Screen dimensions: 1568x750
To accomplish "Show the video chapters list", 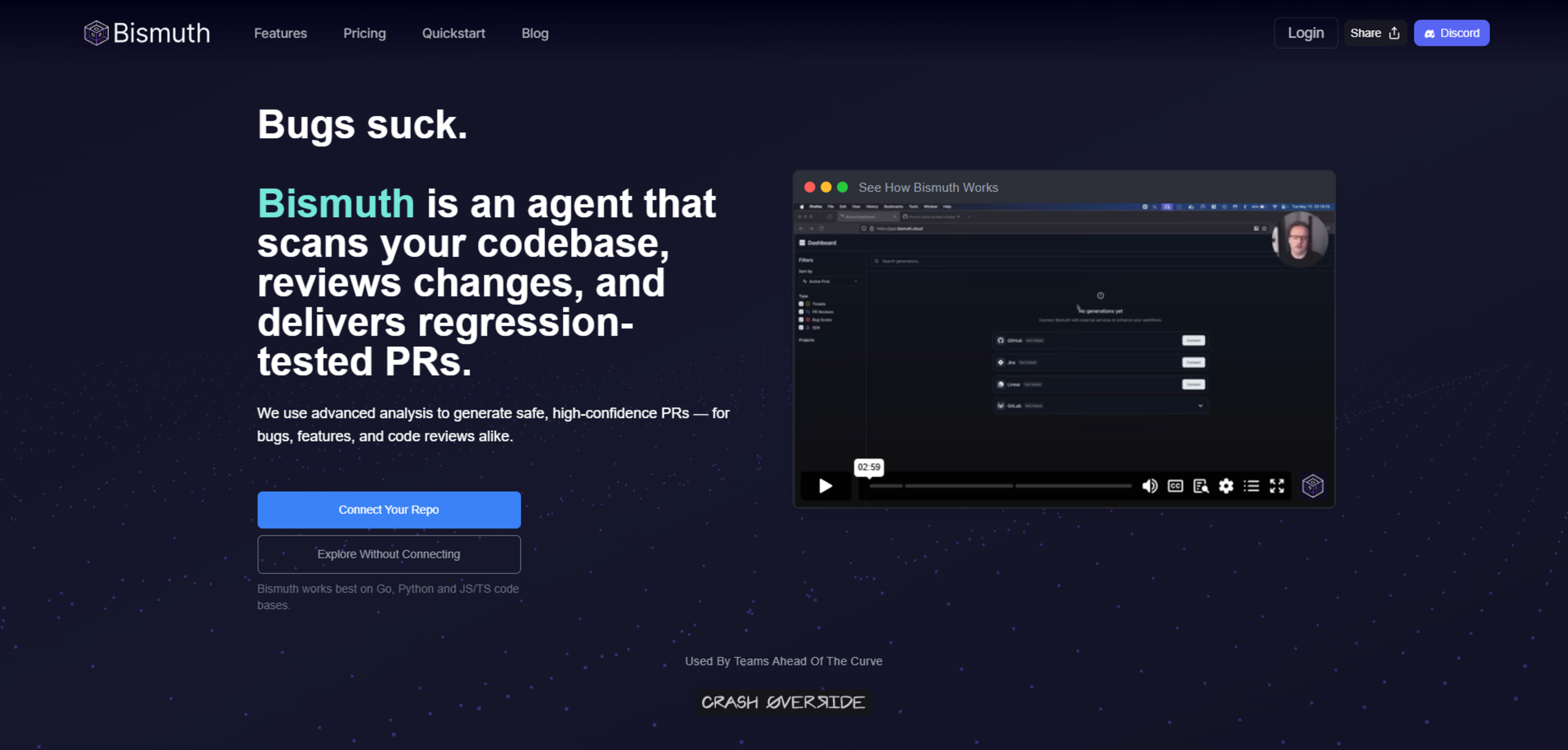I will (1252, 486).
